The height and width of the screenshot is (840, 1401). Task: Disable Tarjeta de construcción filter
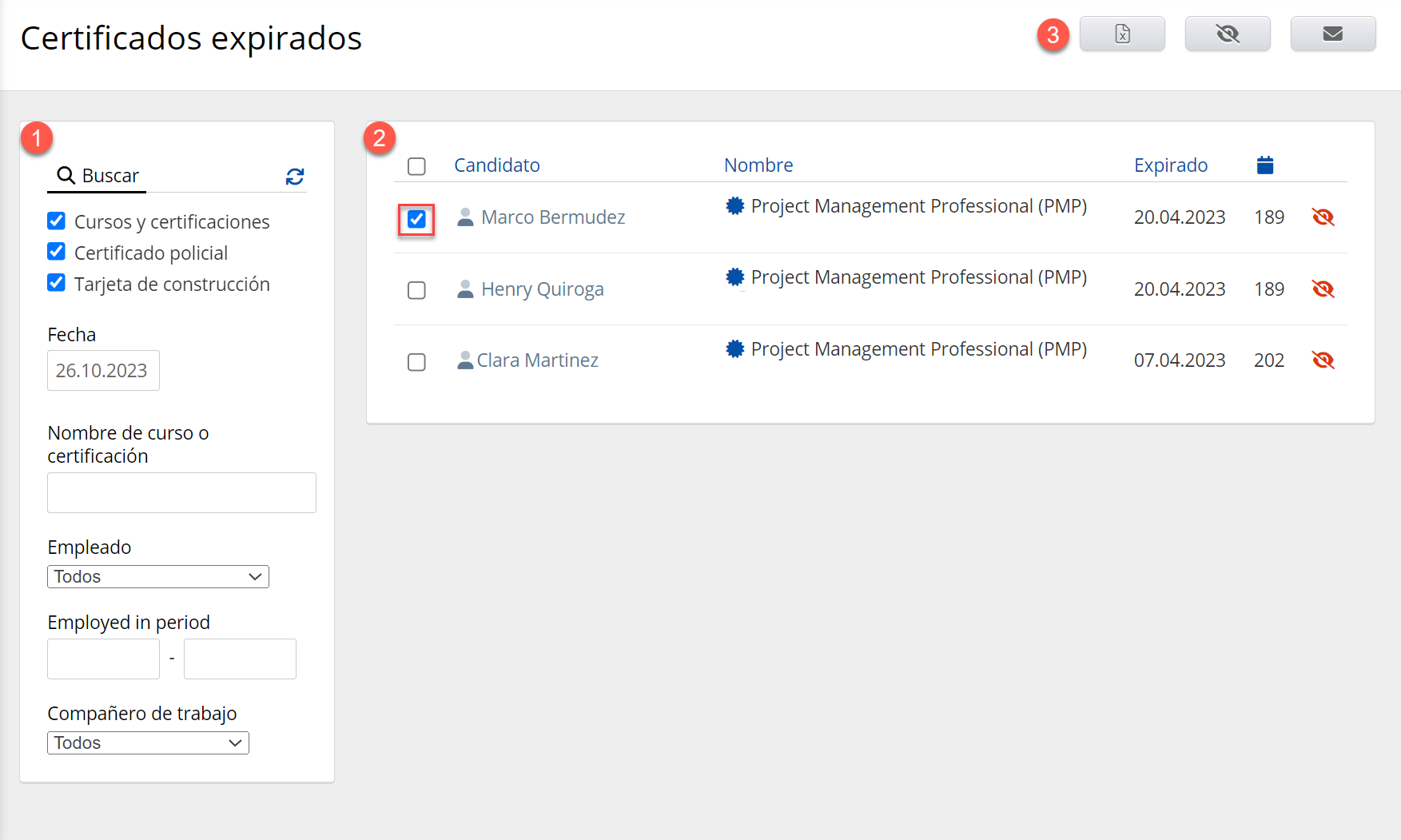(x=57, y=283)
